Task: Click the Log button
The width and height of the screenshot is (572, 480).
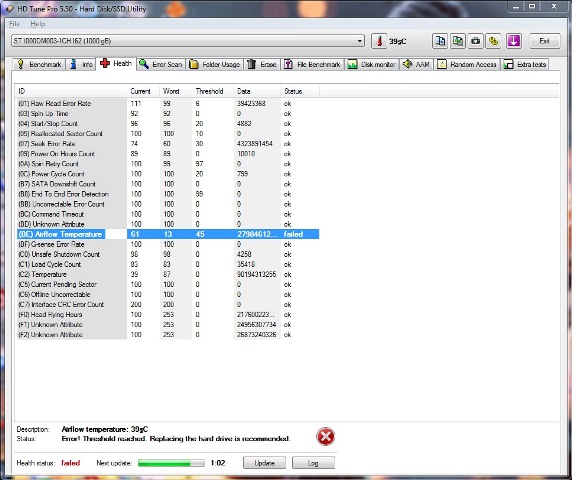Action: pos(313,463)
